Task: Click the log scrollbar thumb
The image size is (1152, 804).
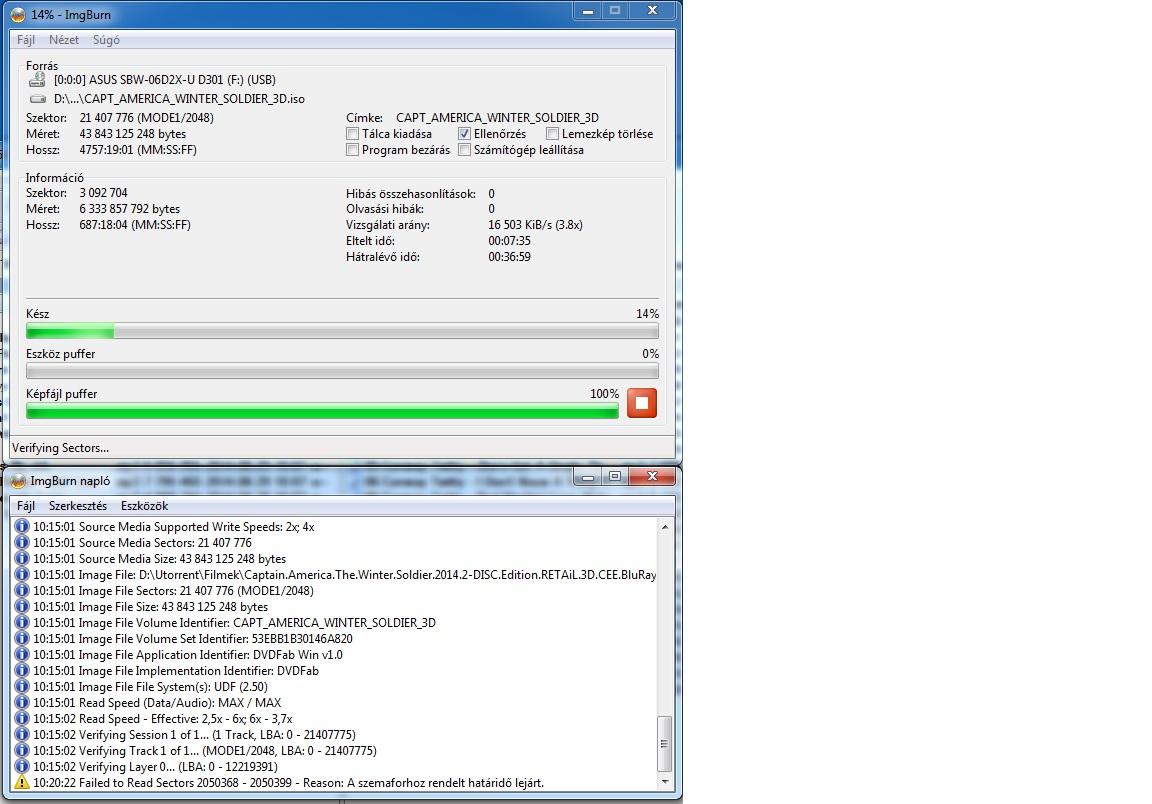Action: (x=664, y=743)
